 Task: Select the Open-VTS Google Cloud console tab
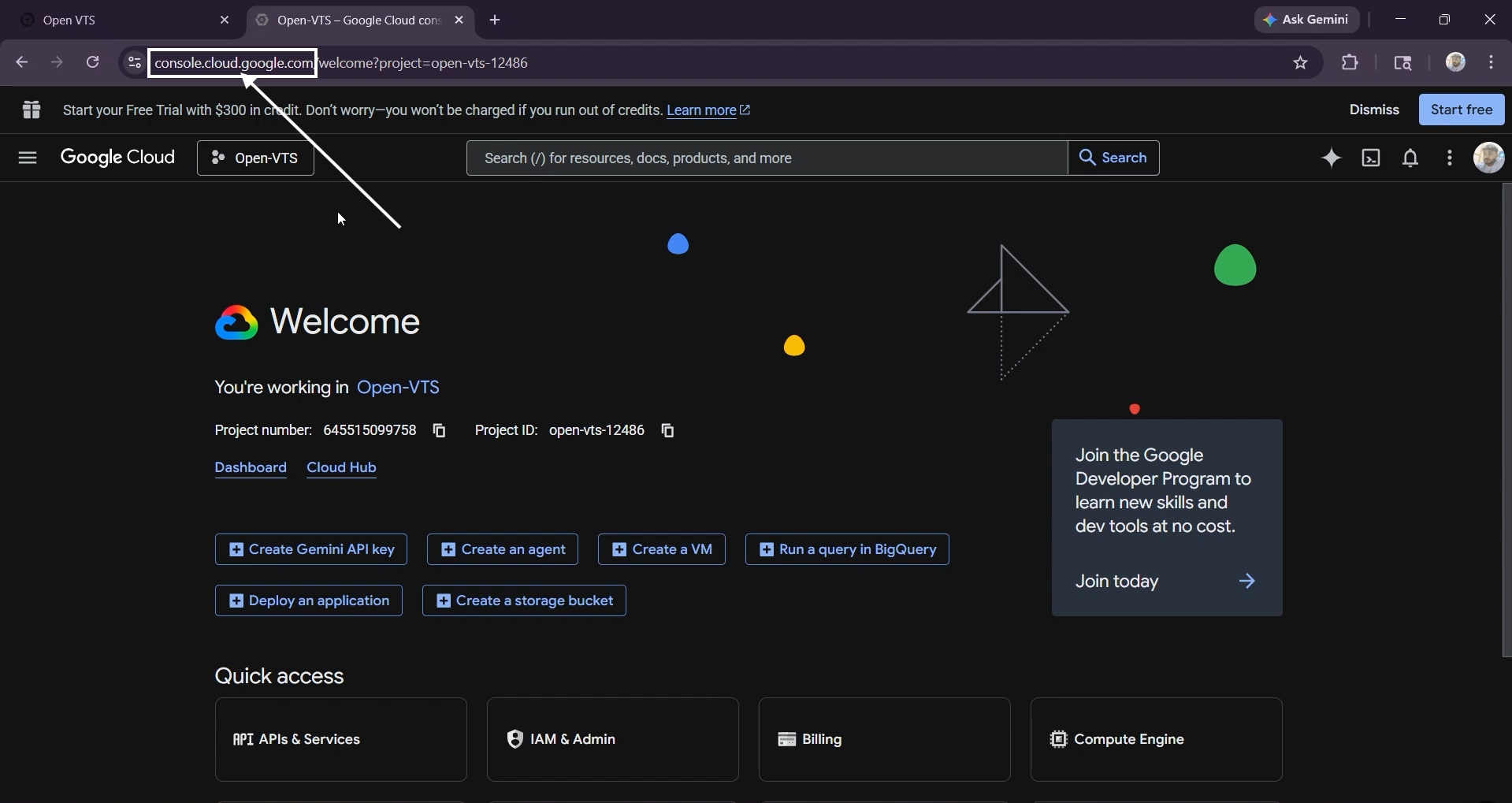click(x=360, y=20)
